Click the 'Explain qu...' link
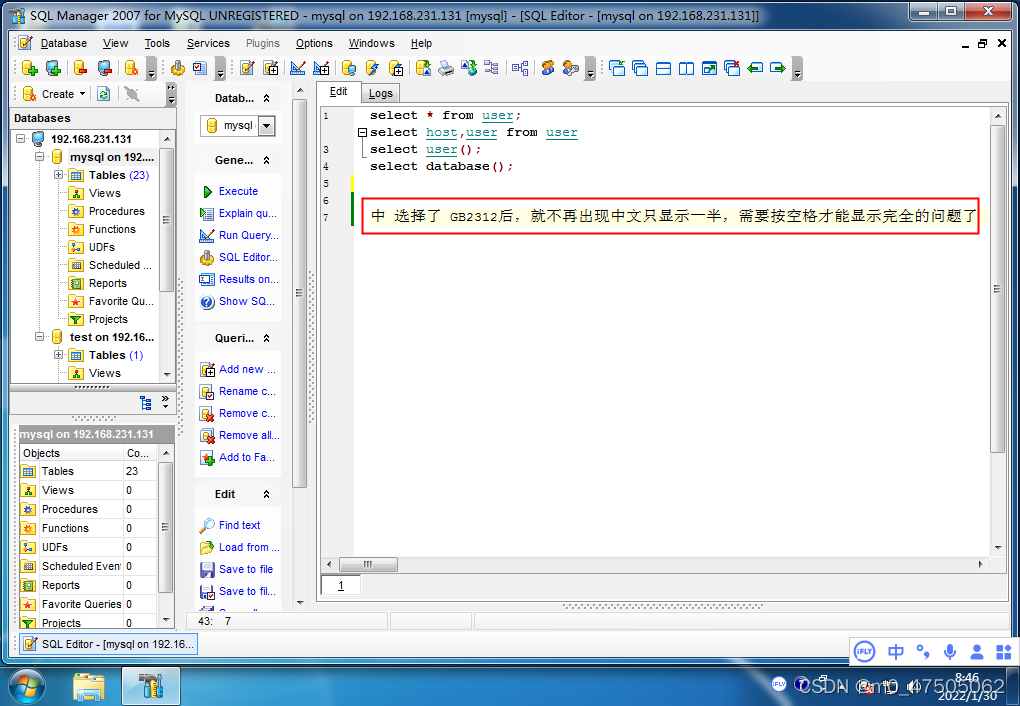This screenshot has width=1020, height=706. pyautogui.click(x=248, y=213)
